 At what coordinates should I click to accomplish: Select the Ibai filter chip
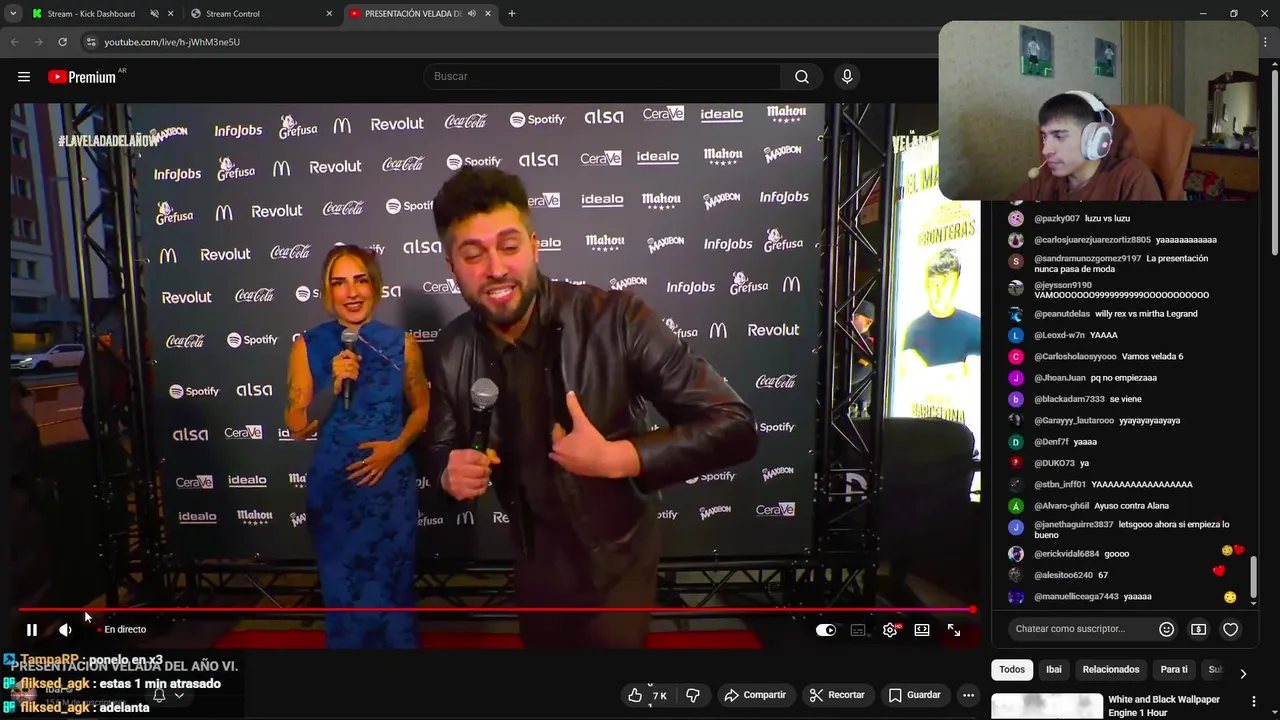[x=1054, y=670]
